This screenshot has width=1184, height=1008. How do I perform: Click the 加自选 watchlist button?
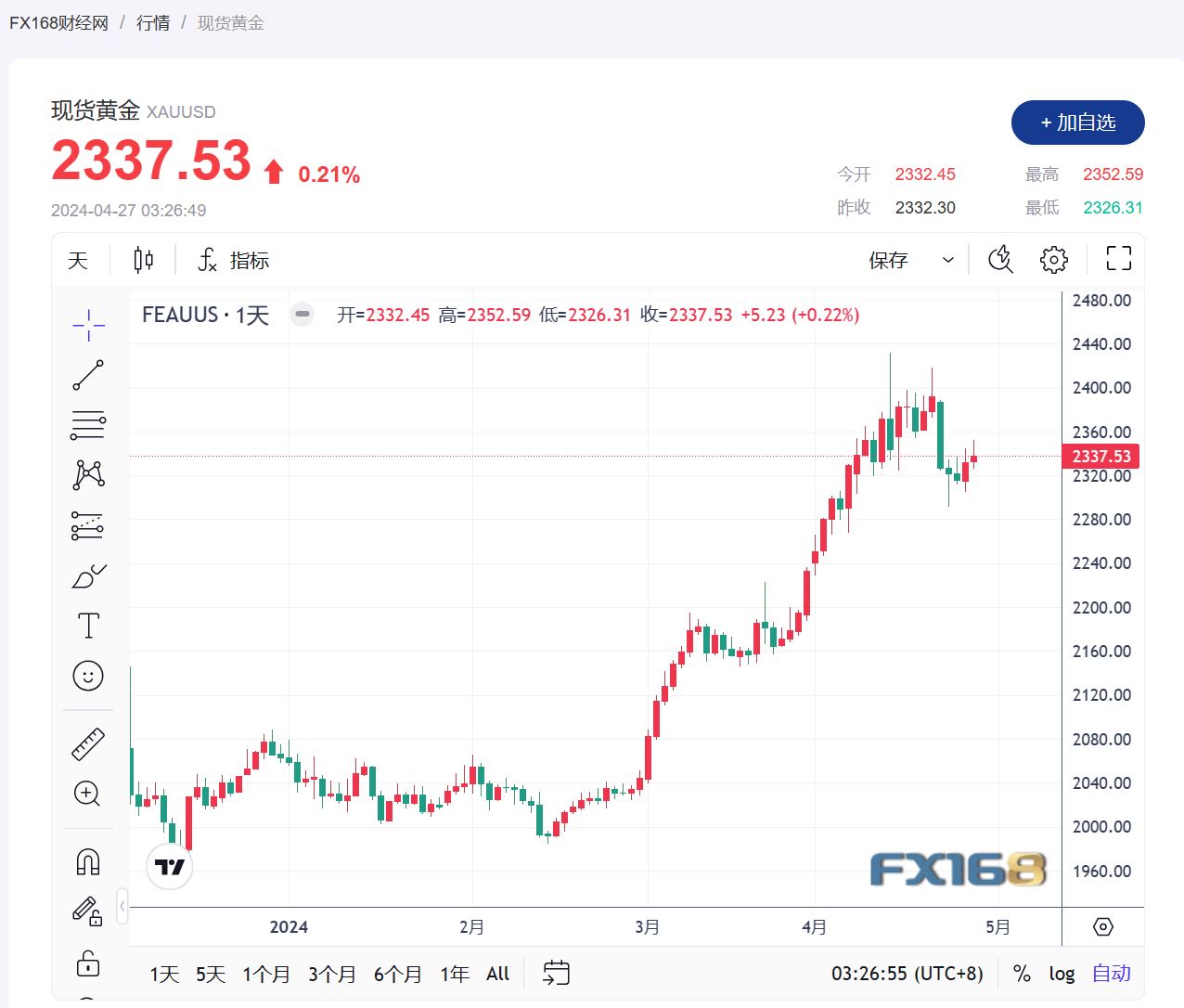tap(1076, 123)
